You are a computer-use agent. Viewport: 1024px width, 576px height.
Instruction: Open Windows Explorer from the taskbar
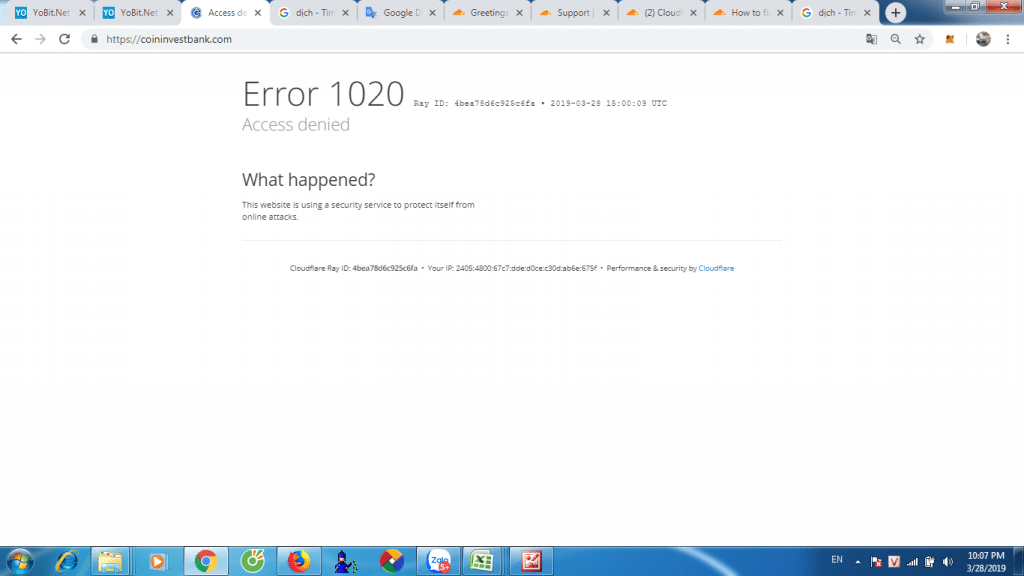[110, 561]
